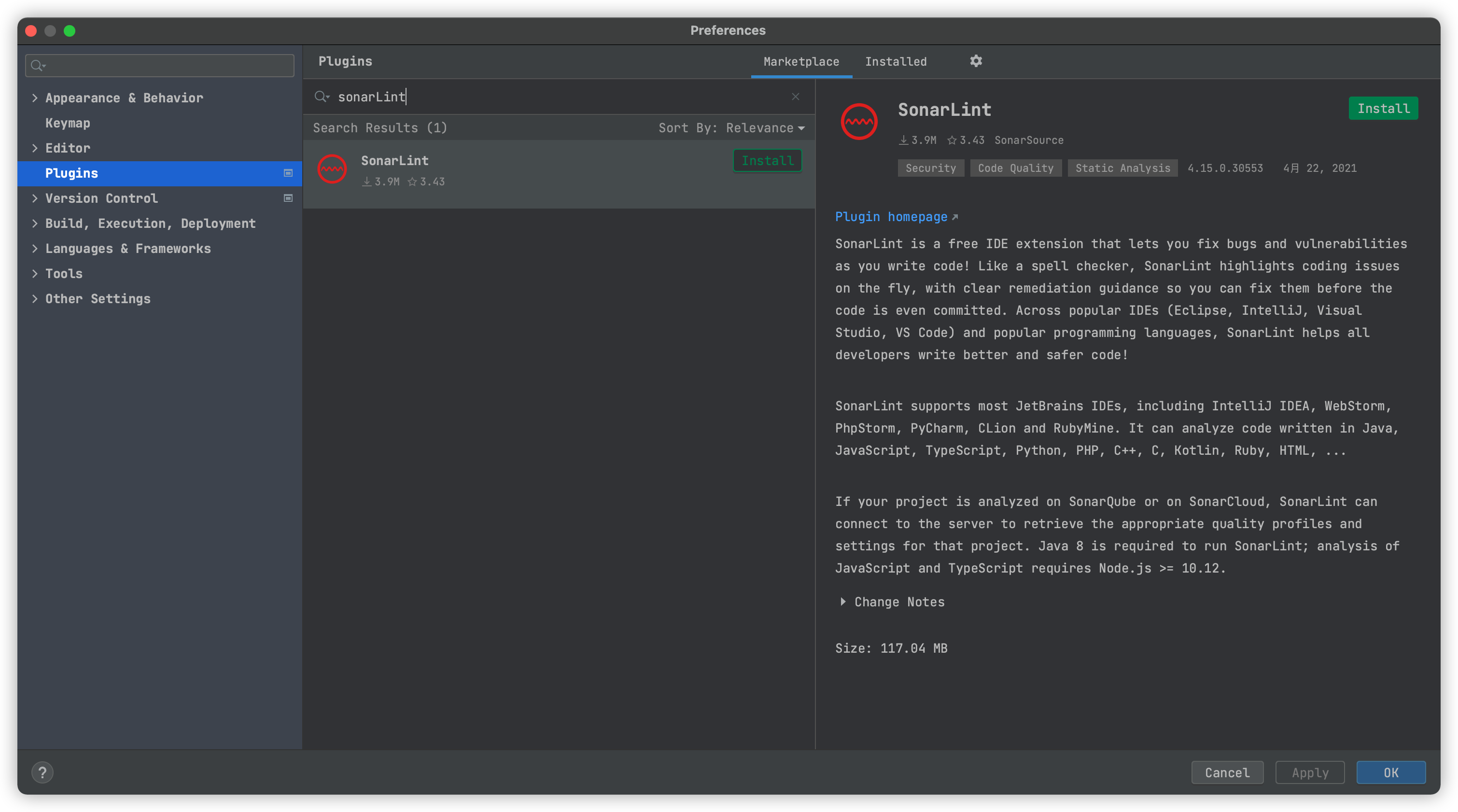Focus the settings search field
The height and width of the screenshot is (812, 1458).
160,66
